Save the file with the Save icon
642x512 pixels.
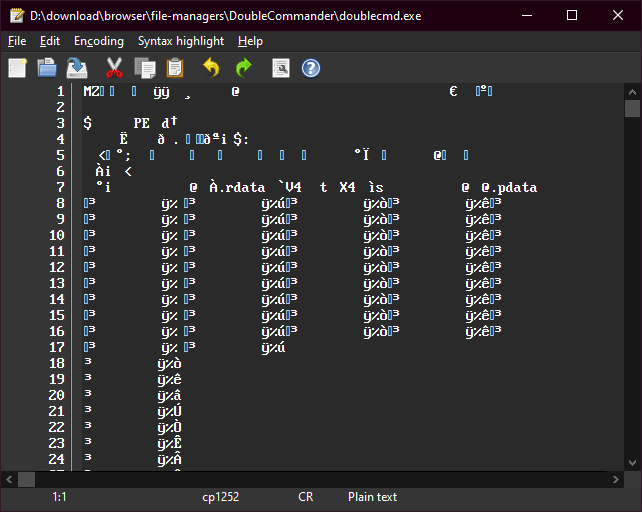click(x=77, y=68)
